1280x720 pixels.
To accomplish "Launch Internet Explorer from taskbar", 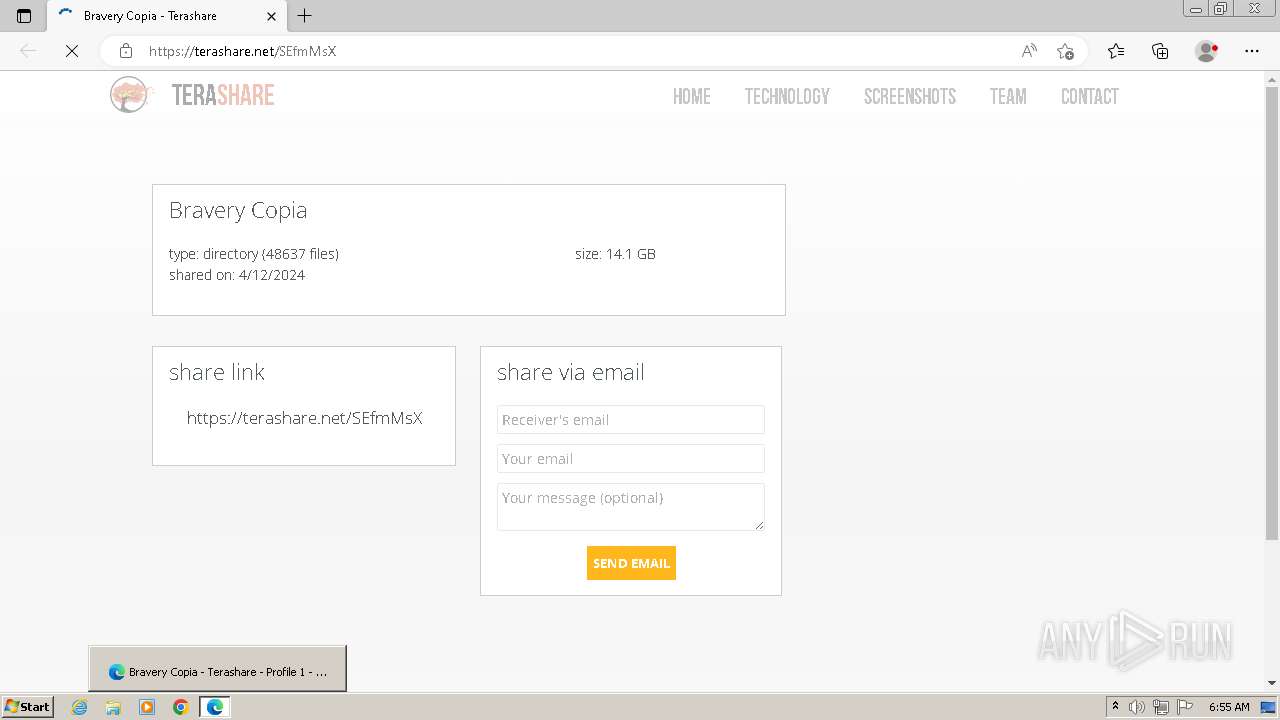I will click(x=80, y=707).
